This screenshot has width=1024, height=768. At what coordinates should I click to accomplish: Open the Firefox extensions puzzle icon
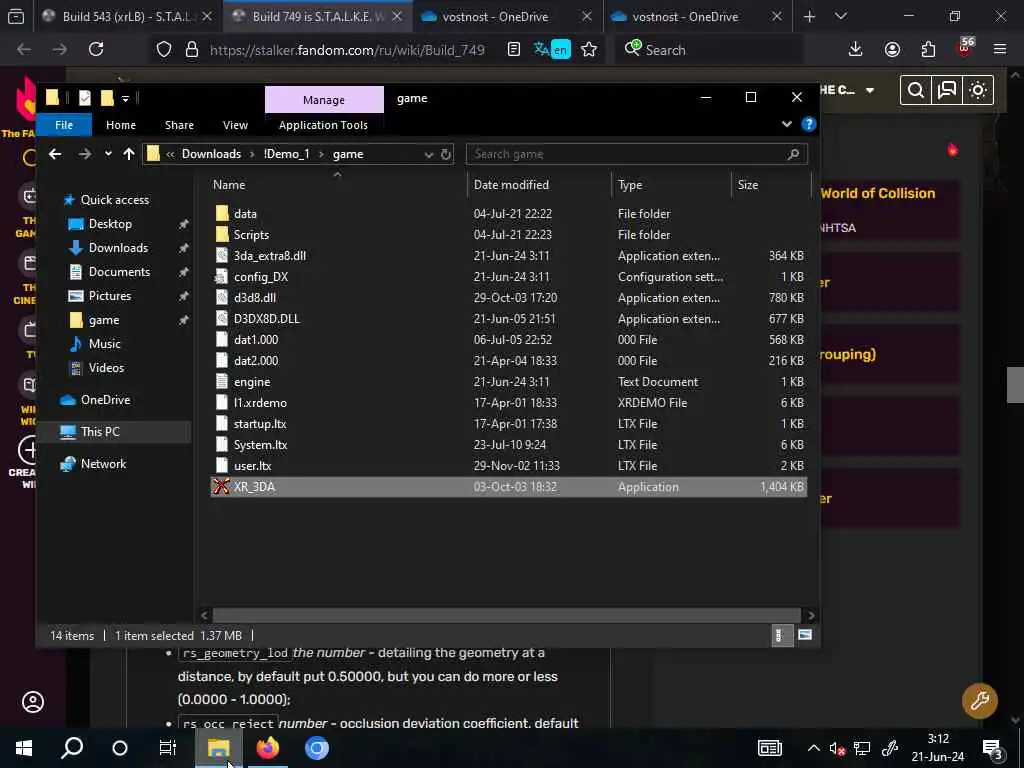point(928,49)
